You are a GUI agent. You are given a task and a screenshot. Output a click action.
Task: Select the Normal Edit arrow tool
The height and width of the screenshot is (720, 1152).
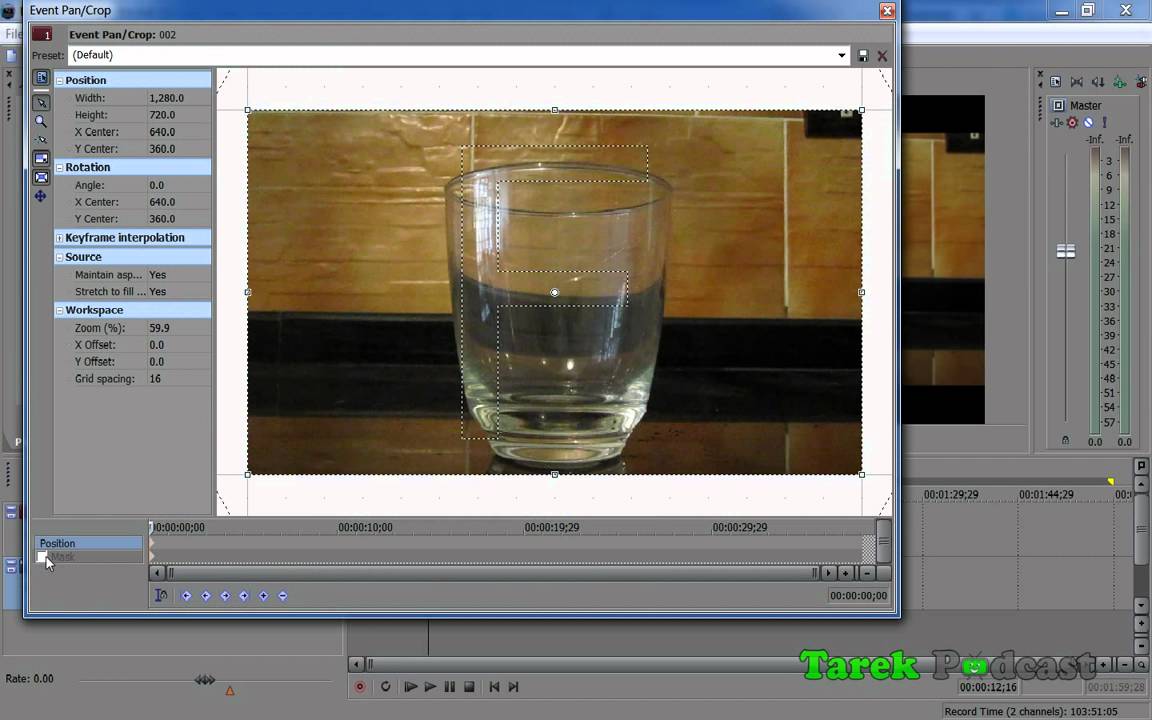coord(41,103)
